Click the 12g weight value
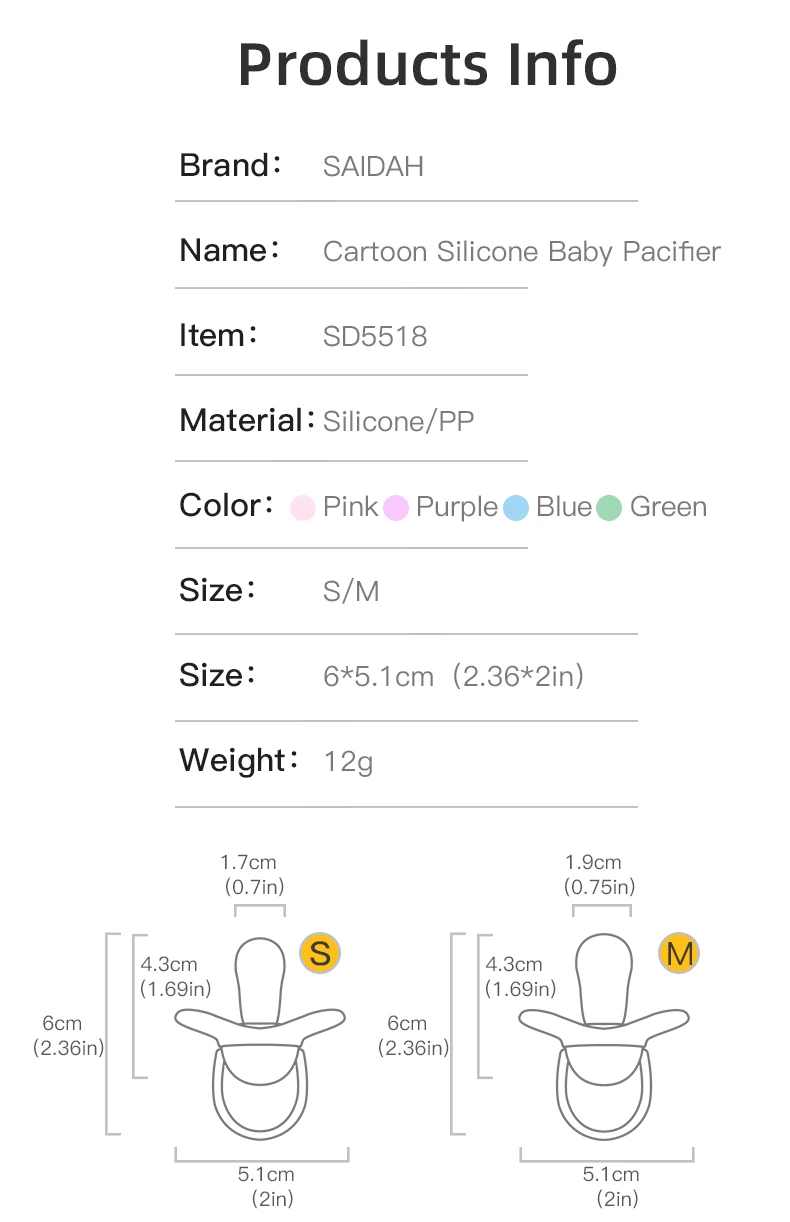The height and width of the screenshot is (1222, 790). point(348,762)
